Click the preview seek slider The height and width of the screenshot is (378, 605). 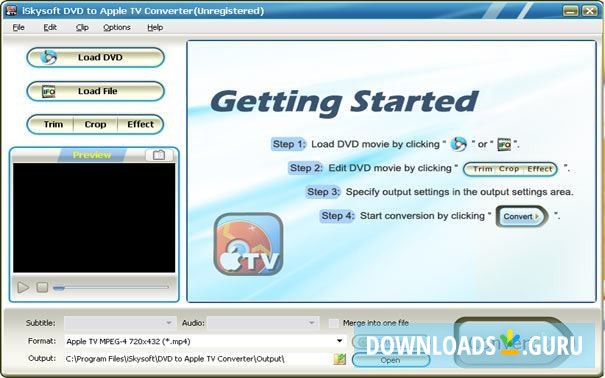(111, 287)
